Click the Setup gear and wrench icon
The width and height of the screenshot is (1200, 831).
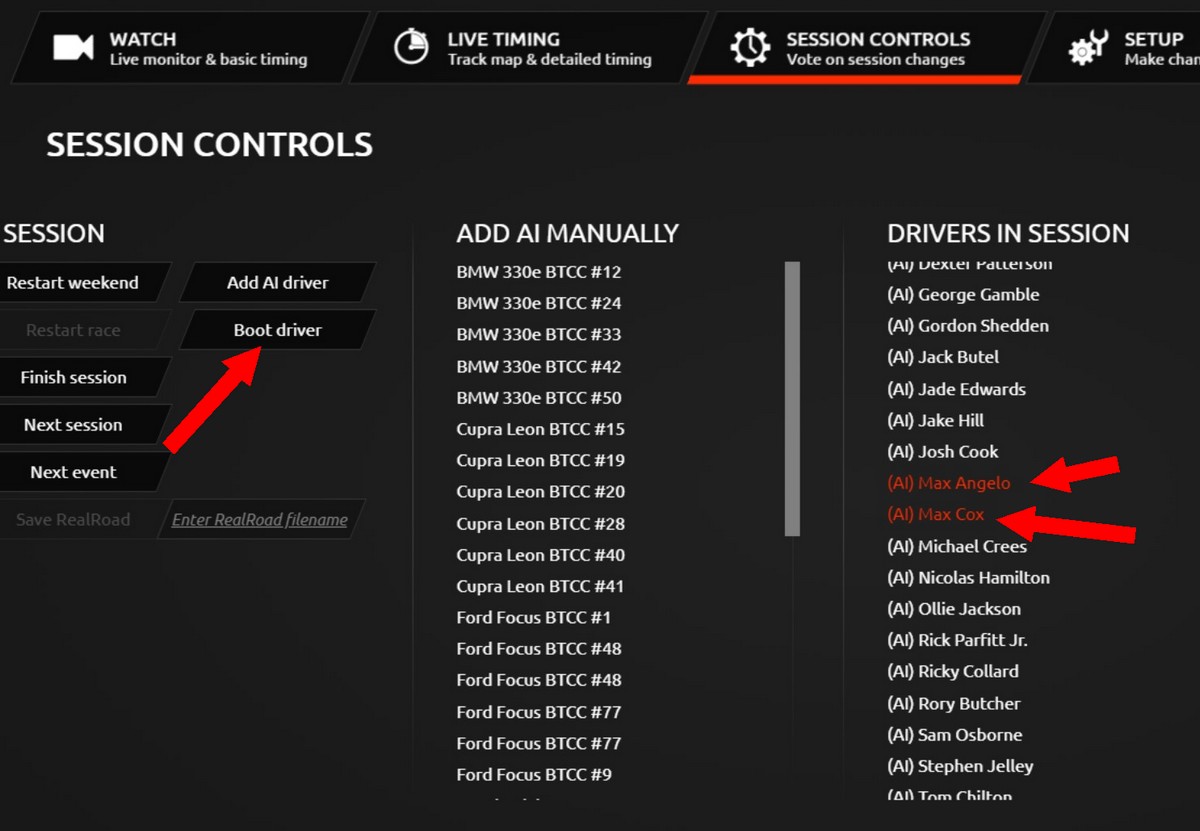[x=1088, y=48]
